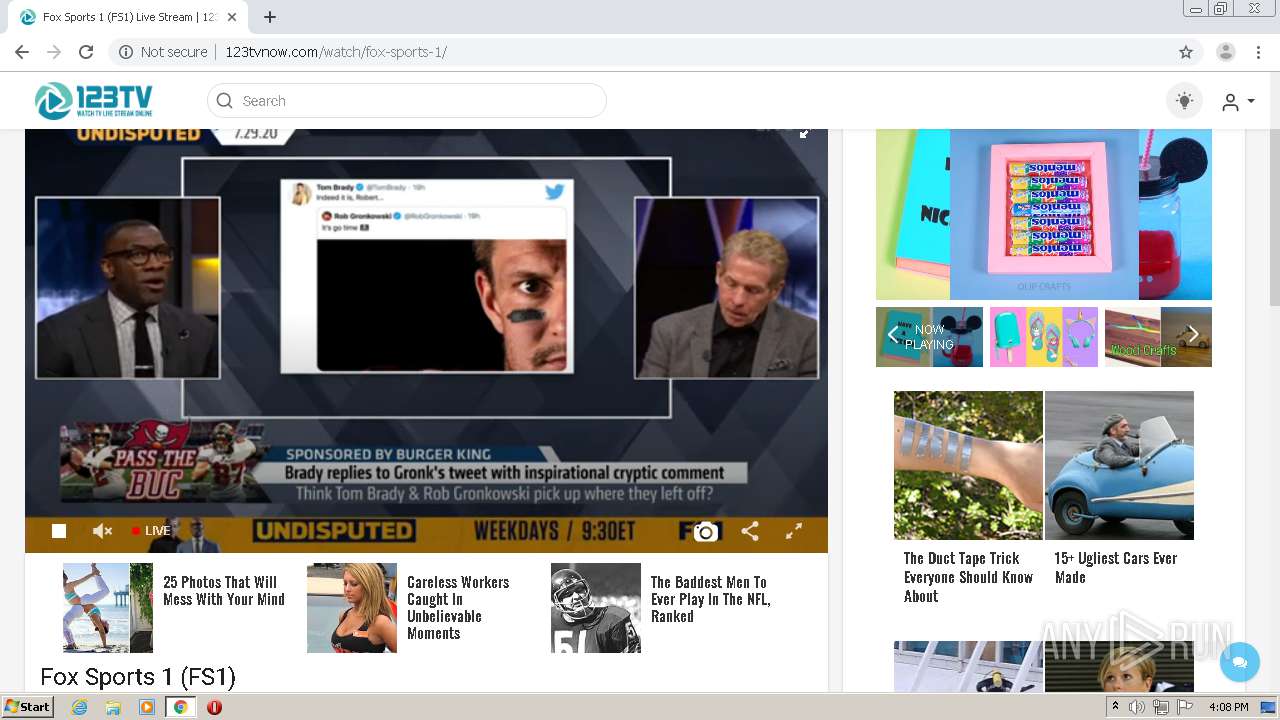The height and width of the screenshot is (720, 1280).
Task: Open file explorer from taskbar
Action: (113, 707)
